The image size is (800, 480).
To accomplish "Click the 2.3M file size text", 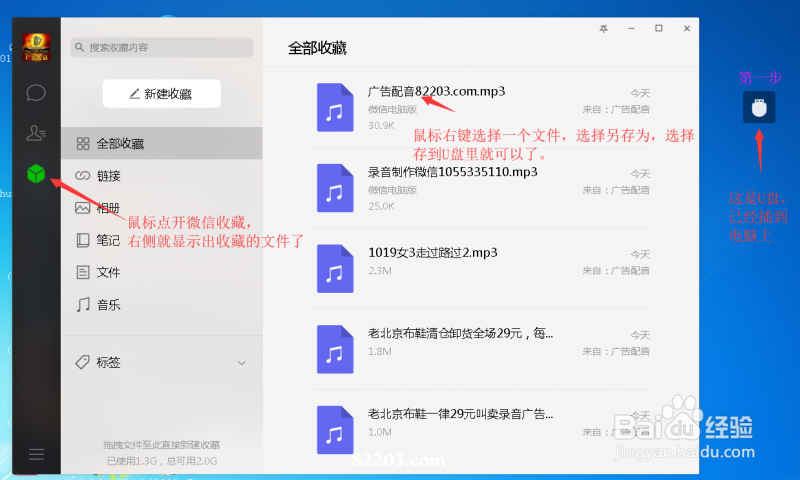I will (380, 271).
